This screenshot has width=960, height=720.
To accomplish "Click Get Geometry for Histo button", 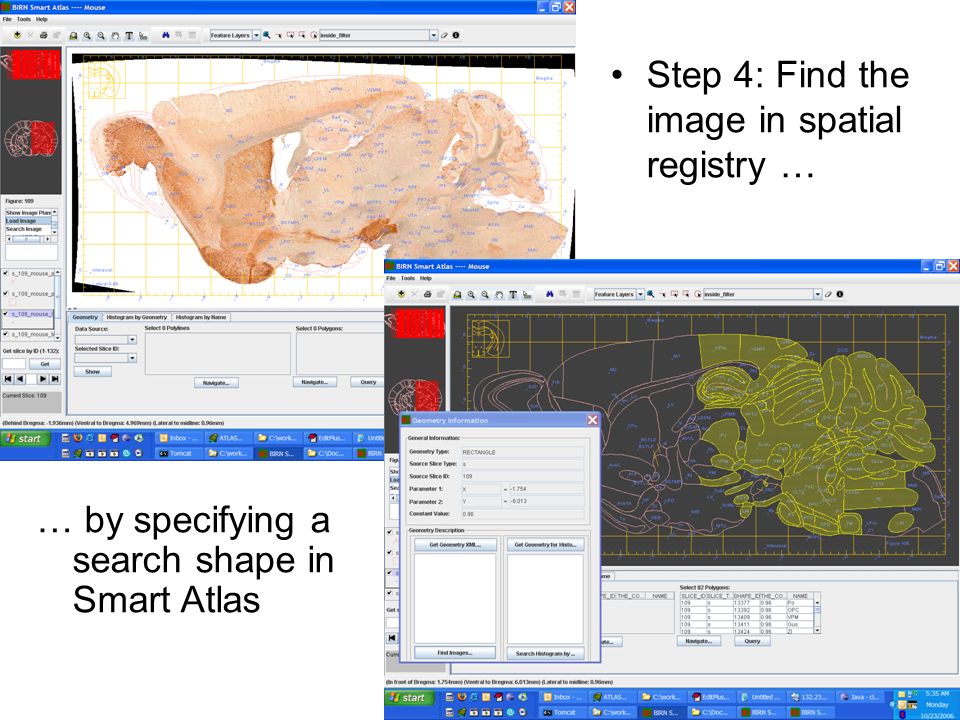I will pyautogui.click(x=545, y=544).
